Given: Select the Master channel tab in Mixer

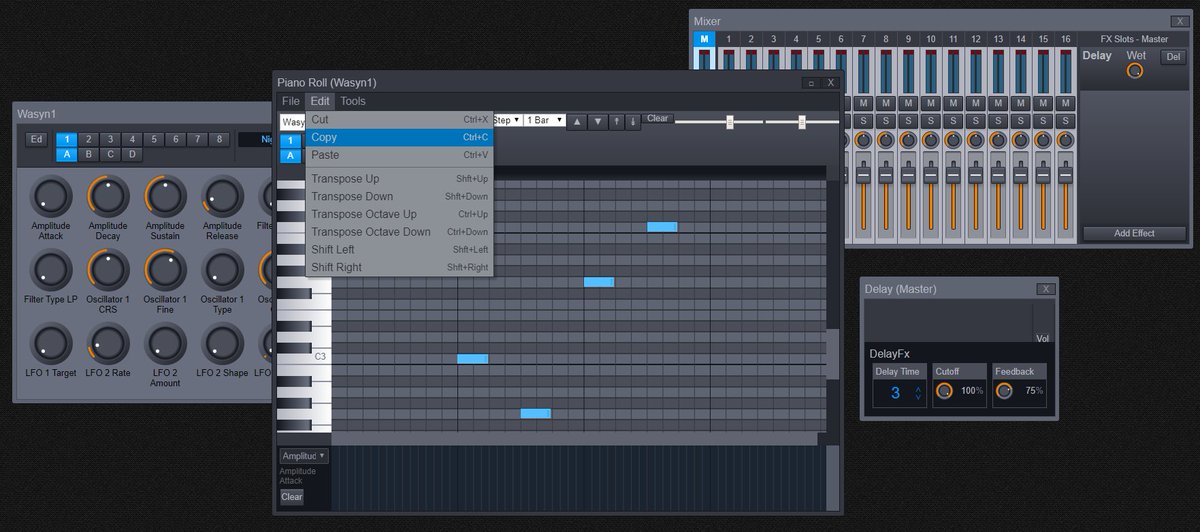Looking at the screenshot, I should pos(704,38).
